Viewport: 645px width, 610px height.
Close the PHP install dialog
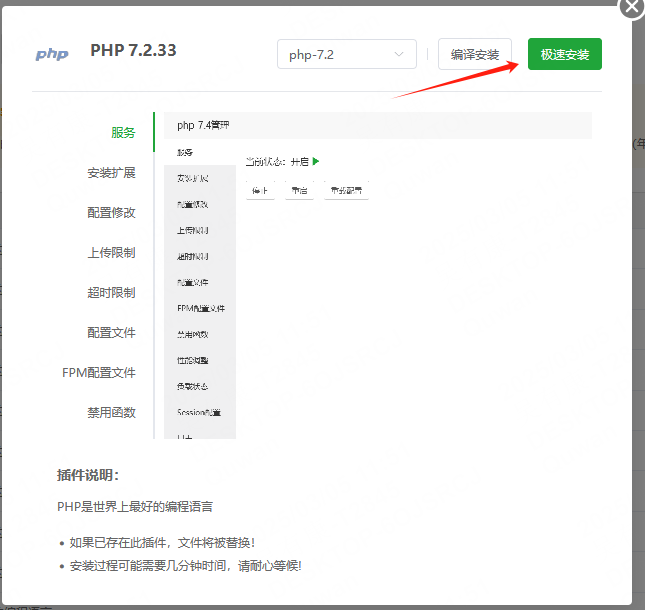(632, 7)
